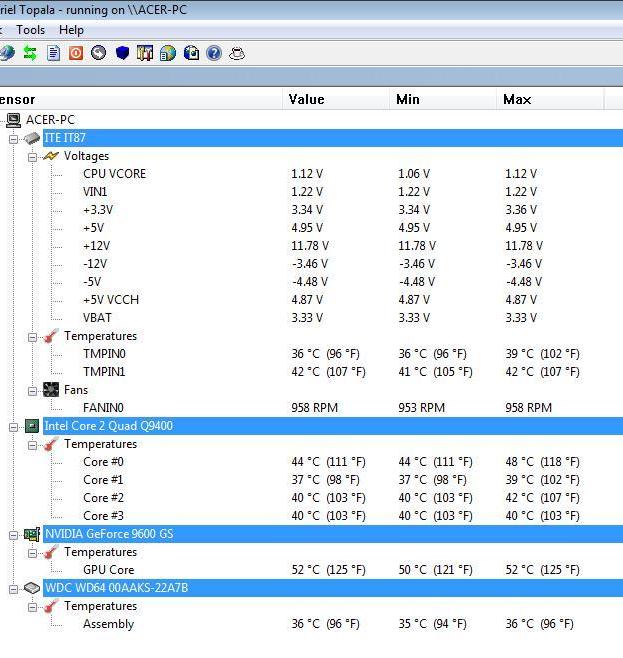Open the tools options icon in toolbar
Viewport: 623px width, 658px height.
(145, 53)
